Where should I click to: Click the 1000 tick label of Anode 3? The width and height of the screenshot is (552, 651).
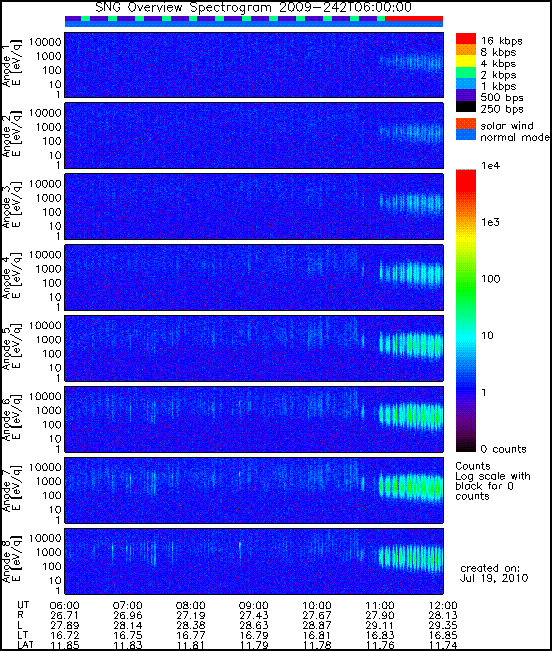(49, 198)
